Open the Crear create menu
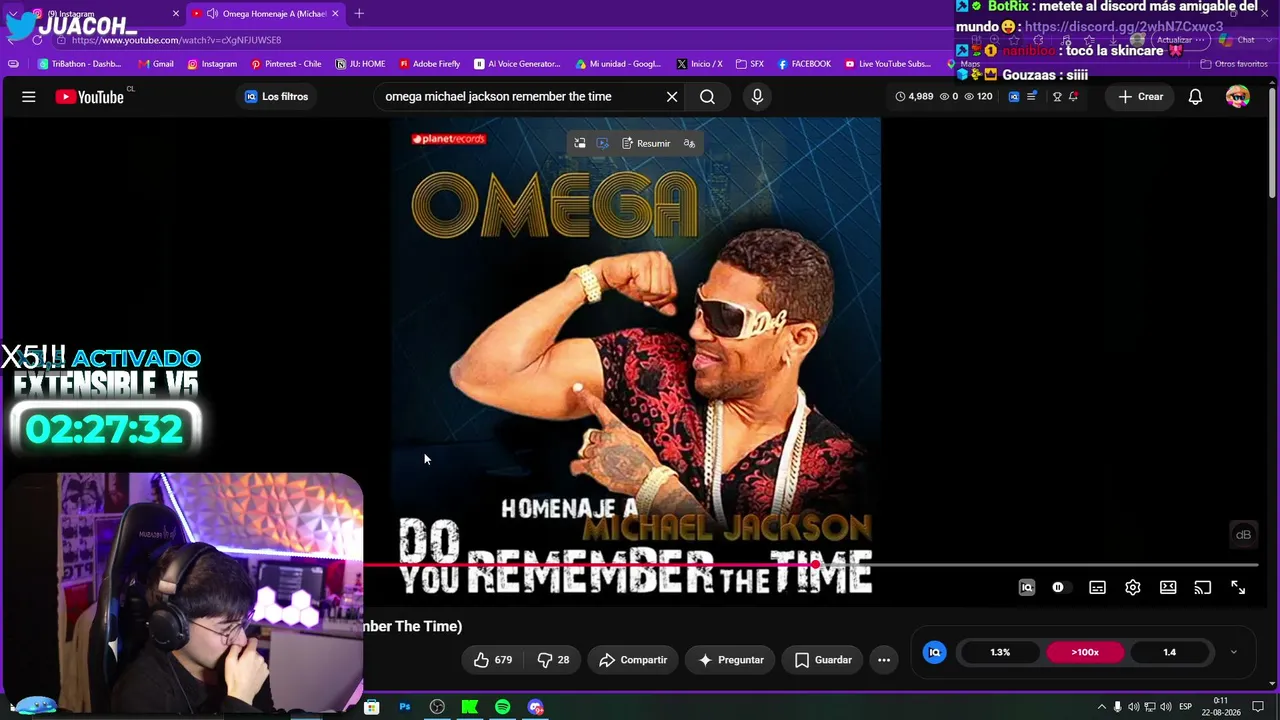The image size is (1280, 720). (1140, 97)
